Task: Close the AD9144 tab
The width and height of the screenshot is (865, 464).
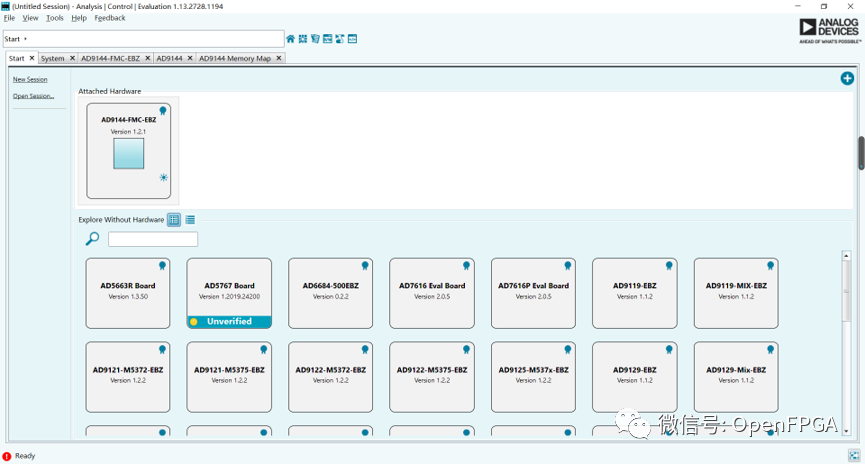Action: (x=190, y=58)
